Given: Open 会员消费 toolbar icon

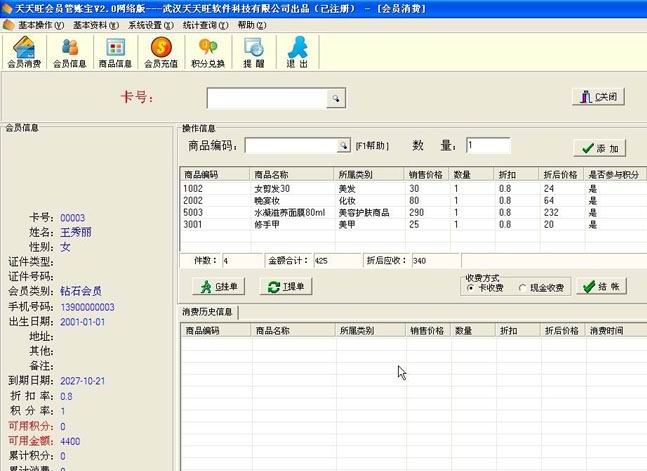Looking at the screenshot, I should [24, 52].
